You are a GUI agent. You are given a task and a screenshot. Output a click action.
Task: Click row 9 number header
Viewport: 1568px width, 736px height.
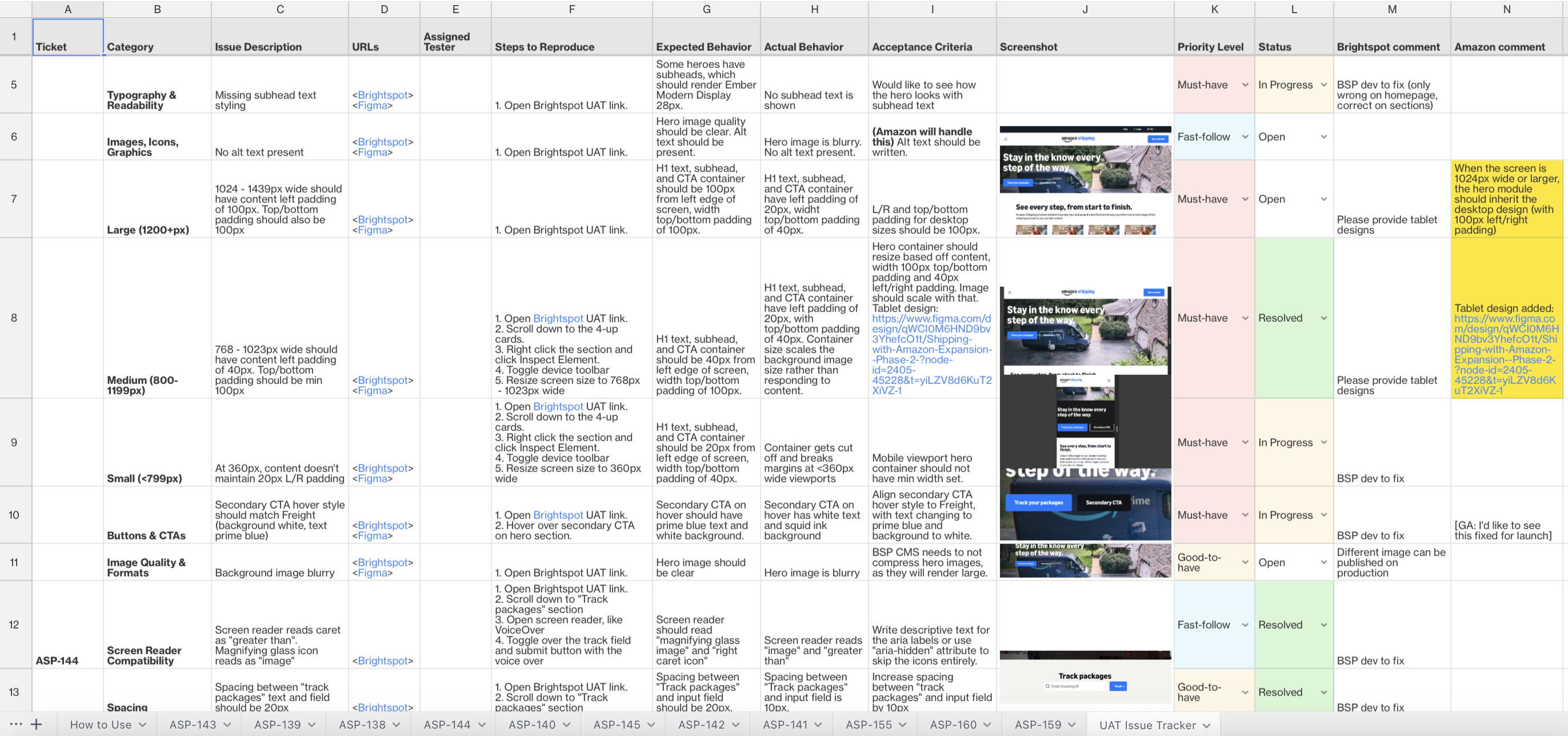(14, 443)
